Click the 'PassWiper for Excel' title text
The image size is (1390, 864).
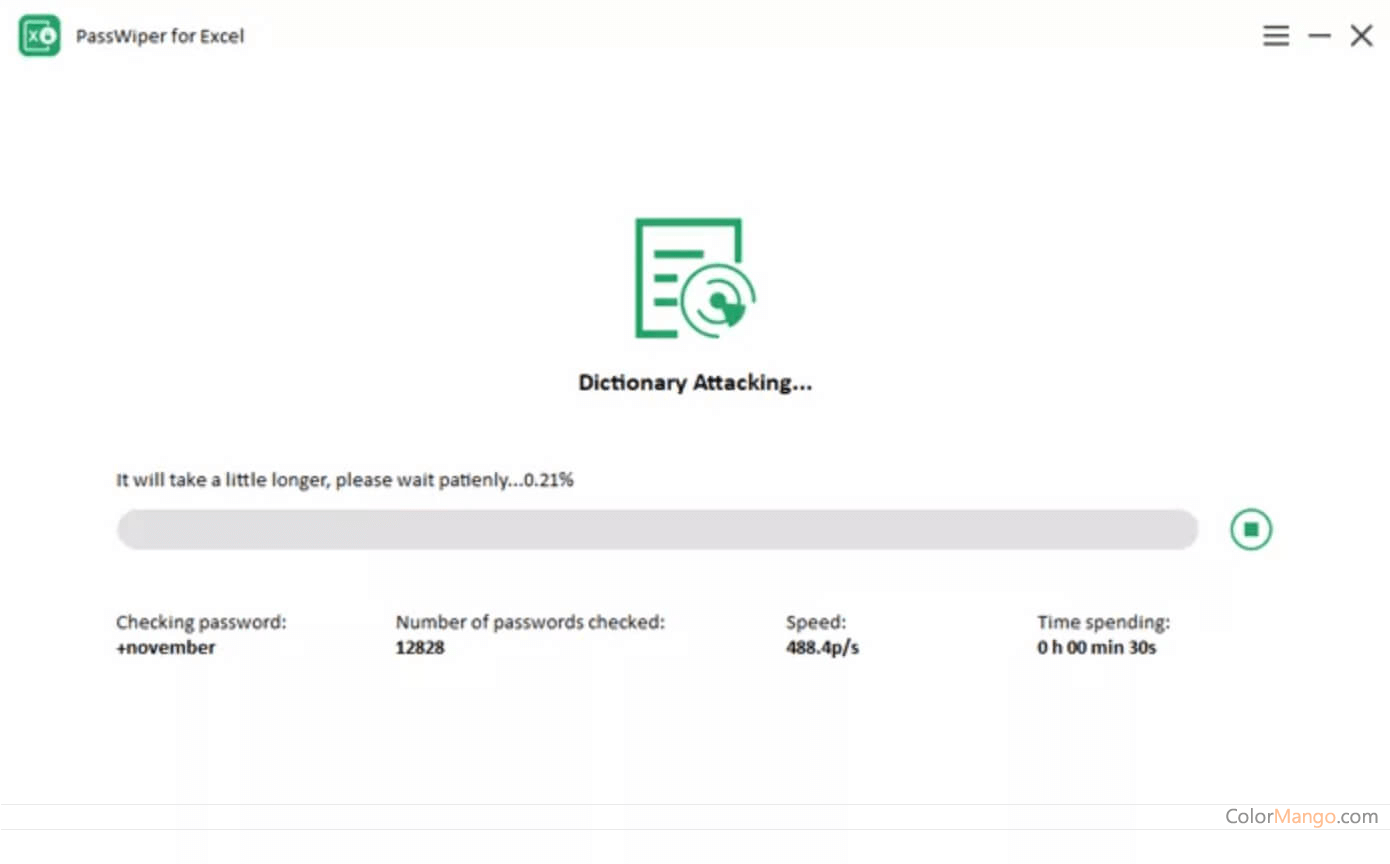click(x=160, y=36)
